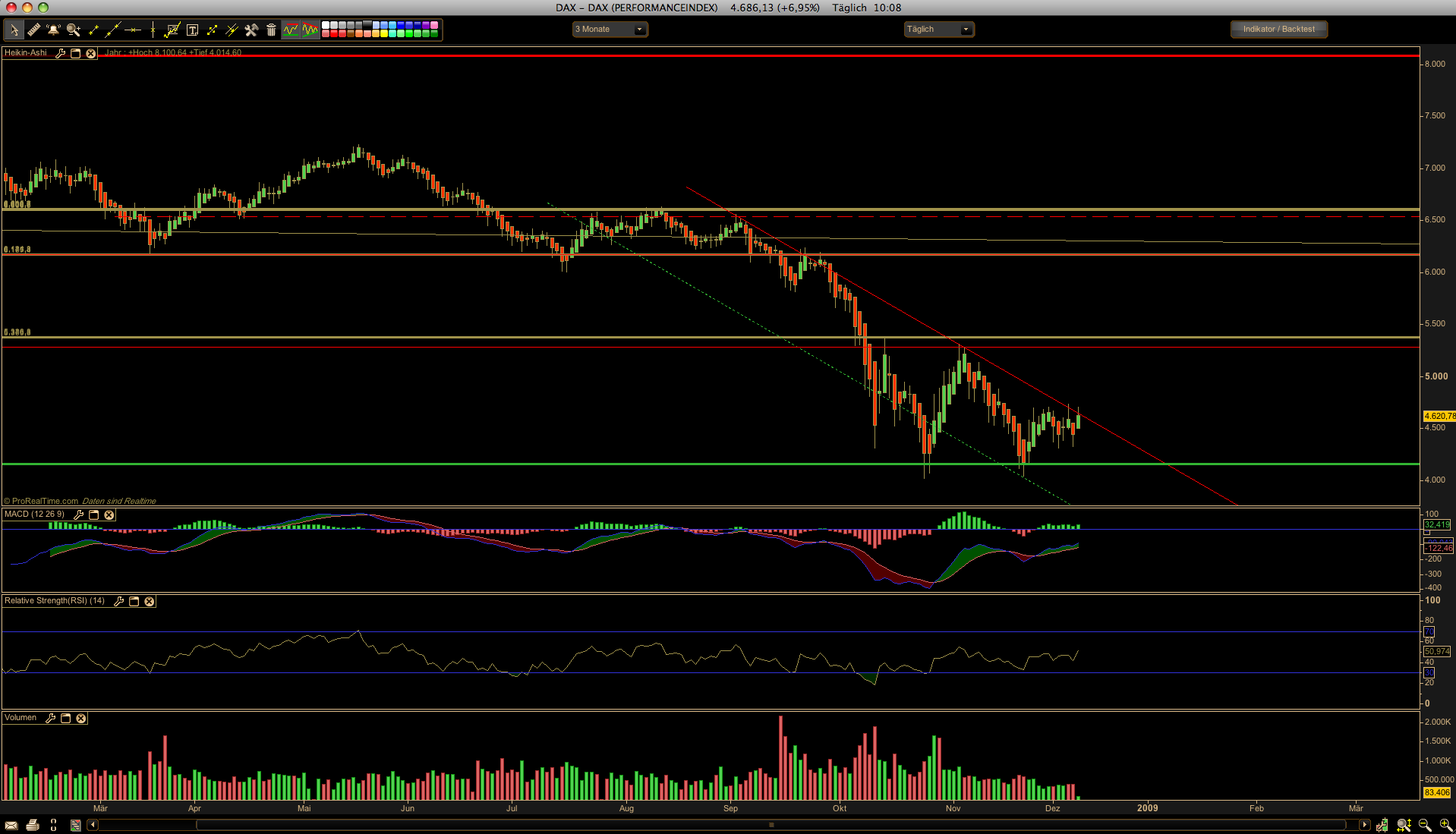Maximize the Heikin-Ashi price panel

76,53
